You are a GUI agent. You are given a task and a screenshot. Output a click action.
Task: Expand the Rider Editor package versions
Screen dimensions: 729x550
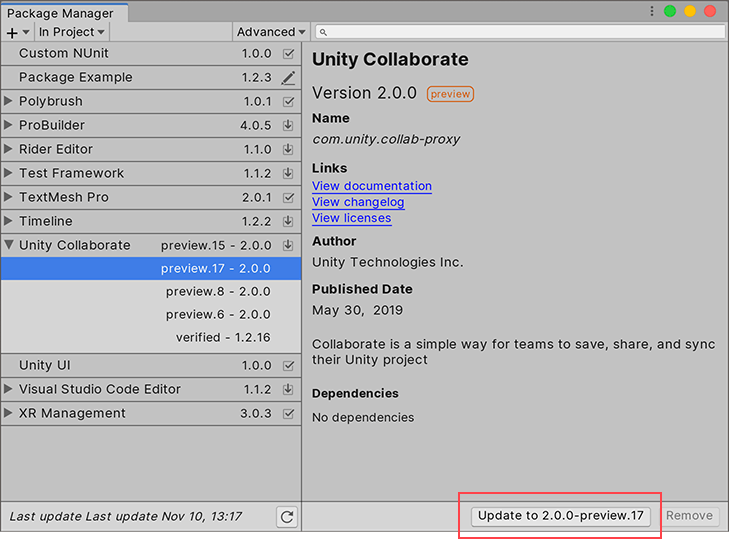point(8,149)
